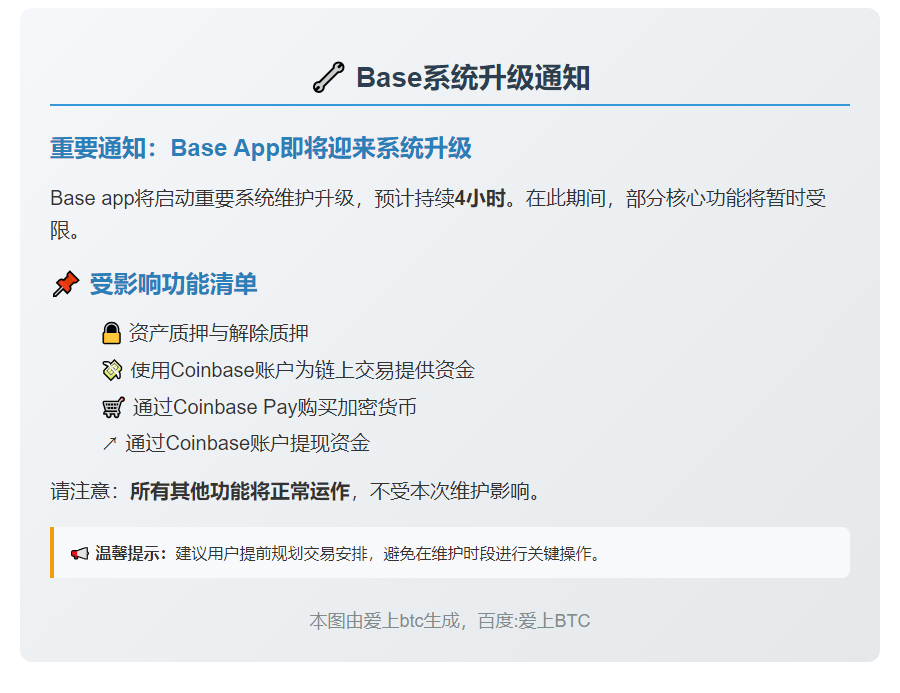Click 通过Coinbase账户提现资金 list item

pos(247,443)
